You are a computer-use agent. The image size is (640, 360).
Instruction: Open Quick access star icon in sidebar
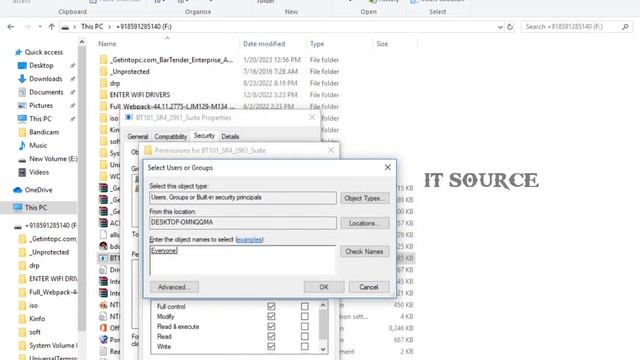pyautogui.click(x=18, y=52)
